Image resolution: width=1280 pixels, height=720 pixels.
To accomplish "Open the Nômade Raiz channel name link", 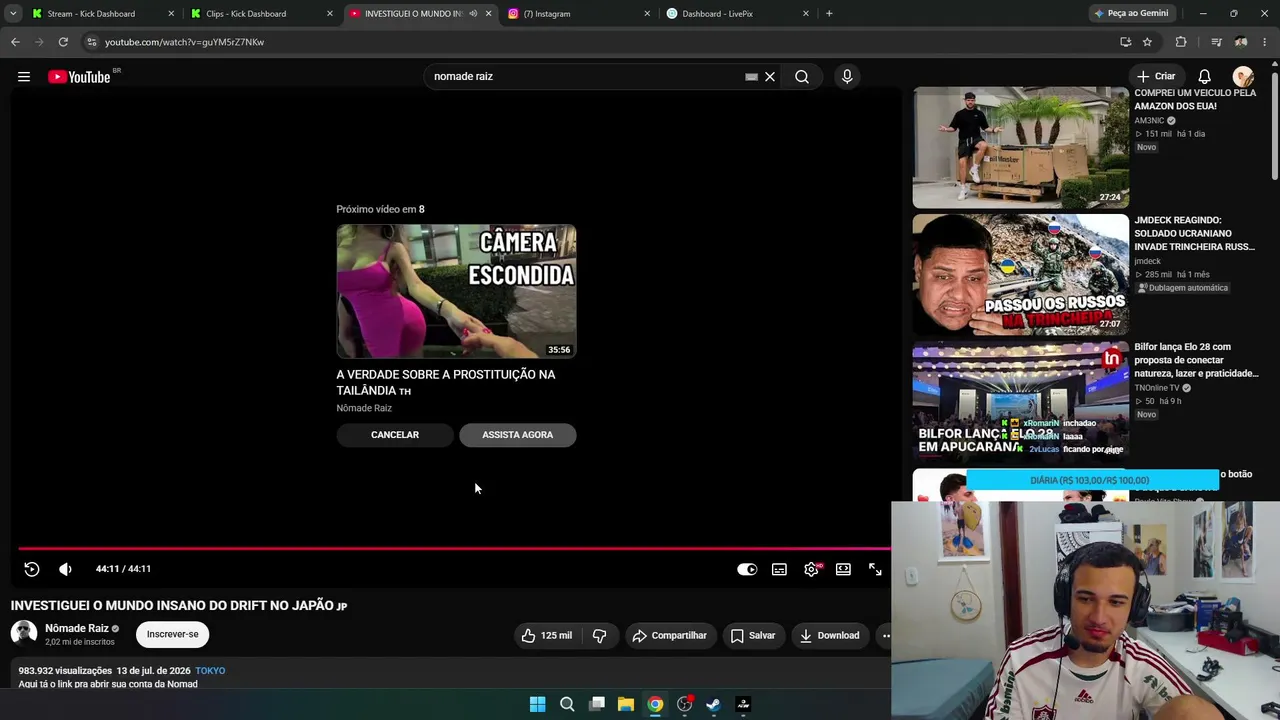I will tap(77, 629).
